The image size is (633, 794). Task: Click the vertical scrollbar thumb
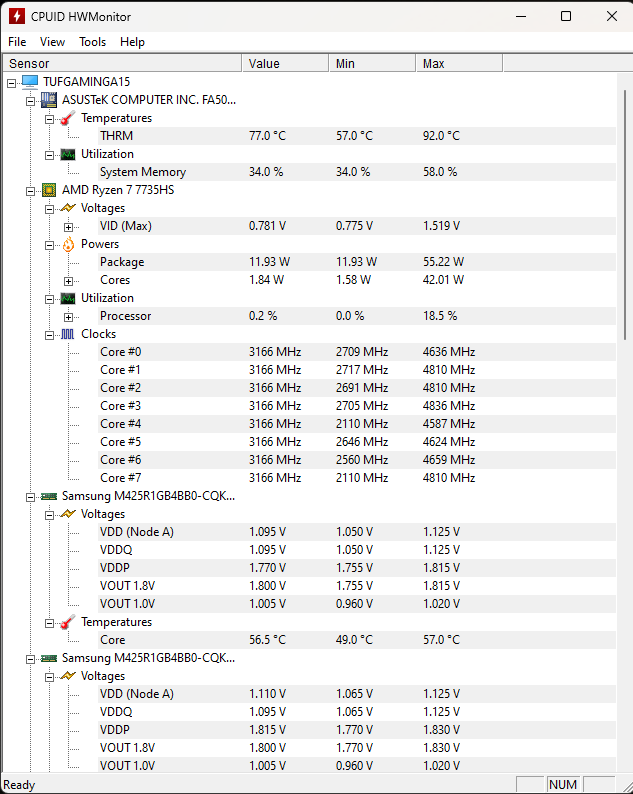(625, 215)
